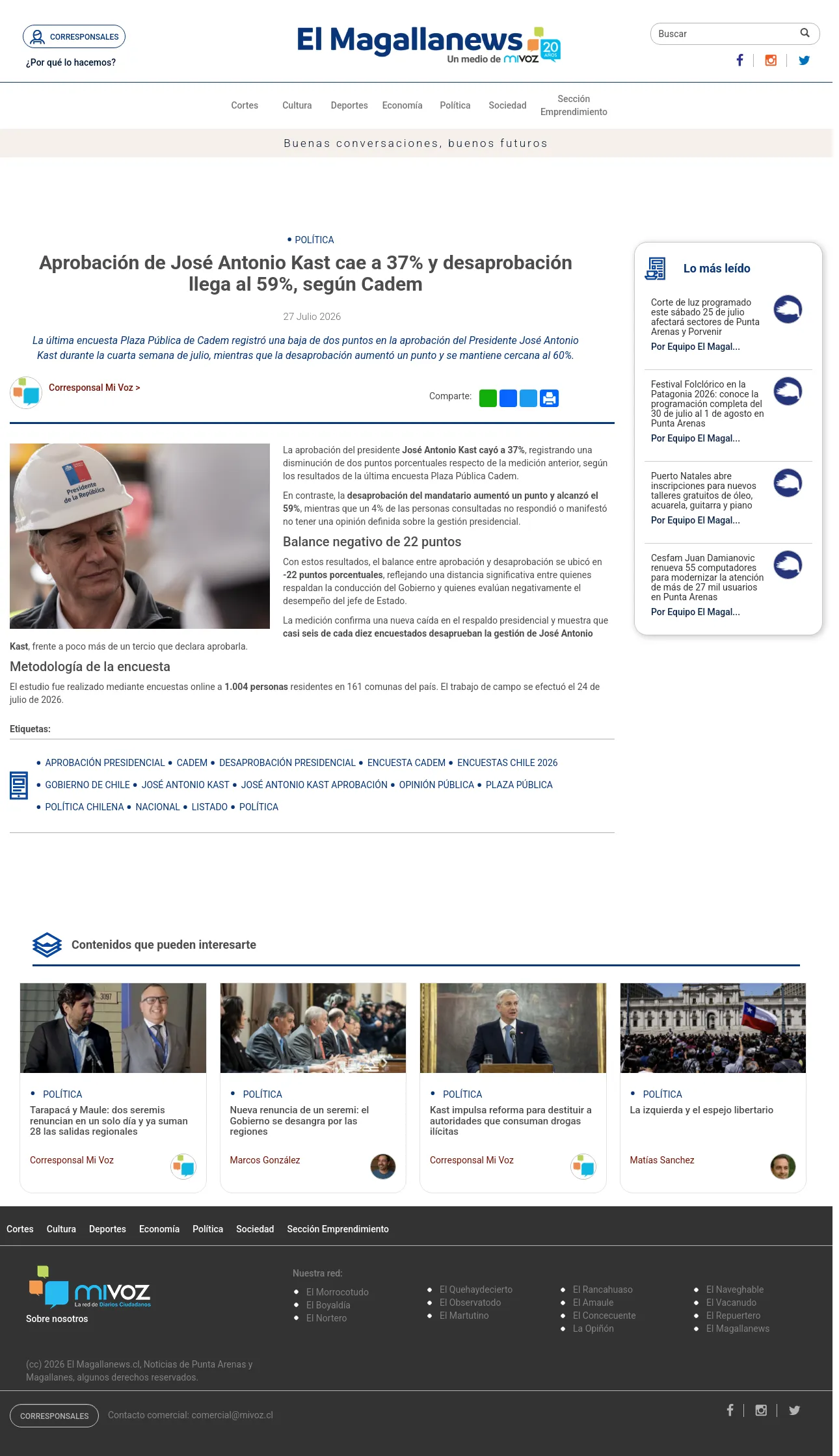Open Economía in the footer menu

(x=159, y=1229)
